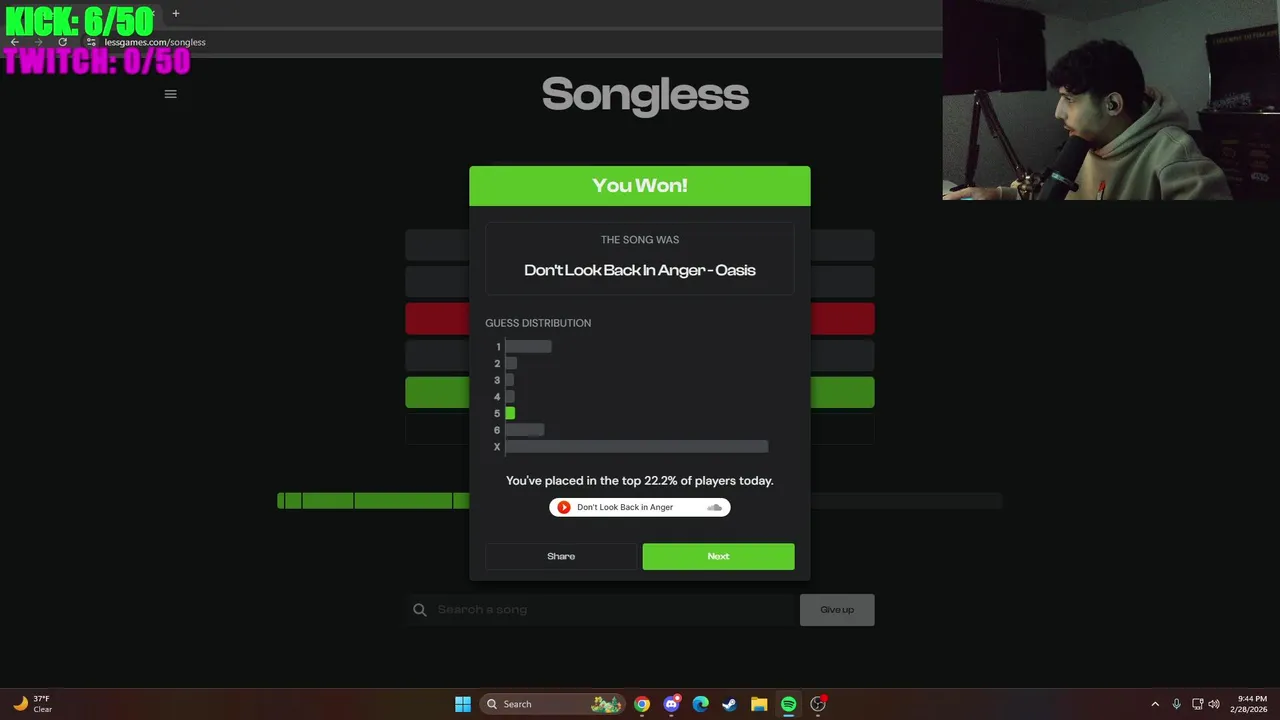Open network settings tray icon
The image size is (1280, 720).
coord(1198,704)
